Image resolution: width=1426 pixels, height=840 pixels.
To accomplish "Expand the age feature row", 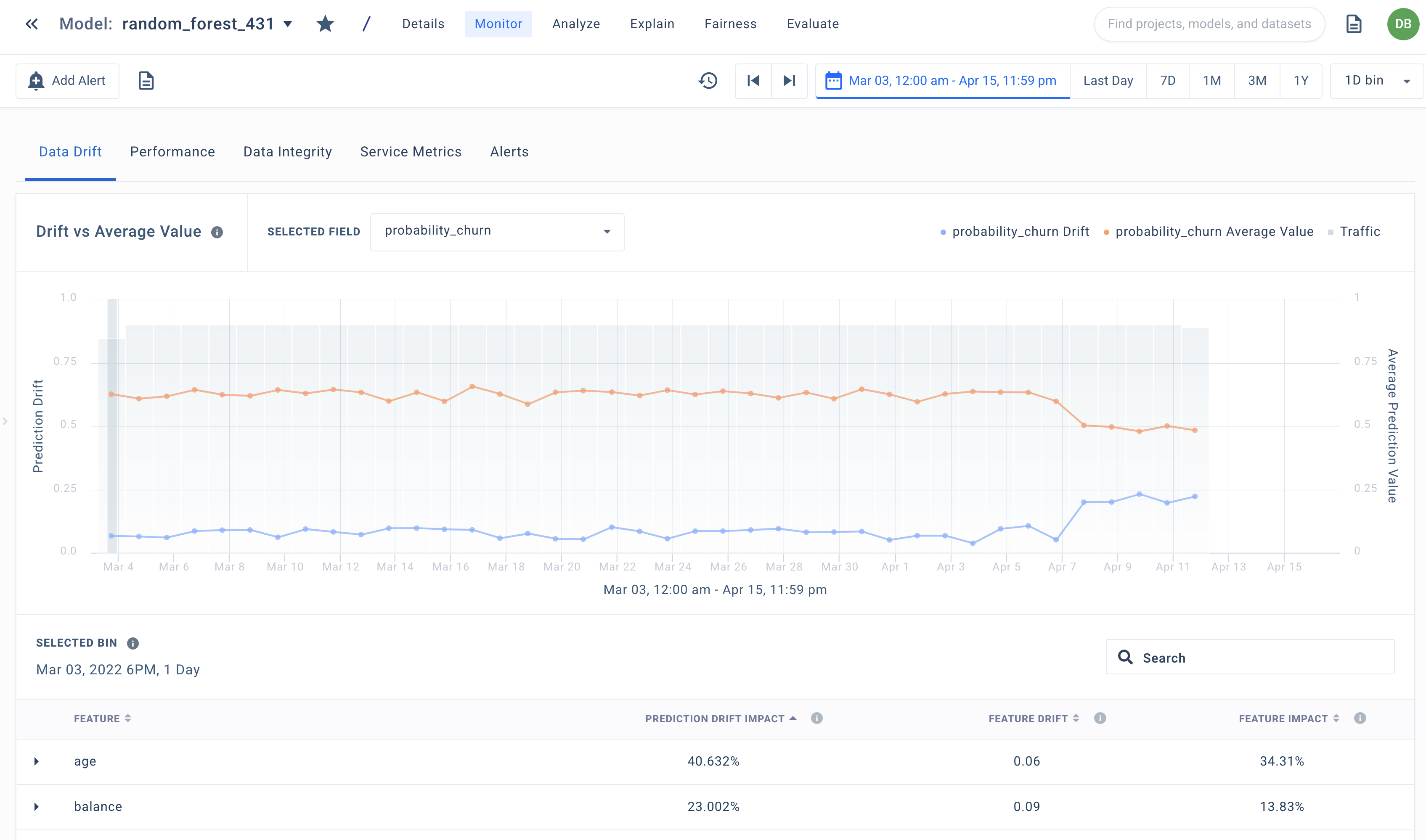I will pos(37,761).
